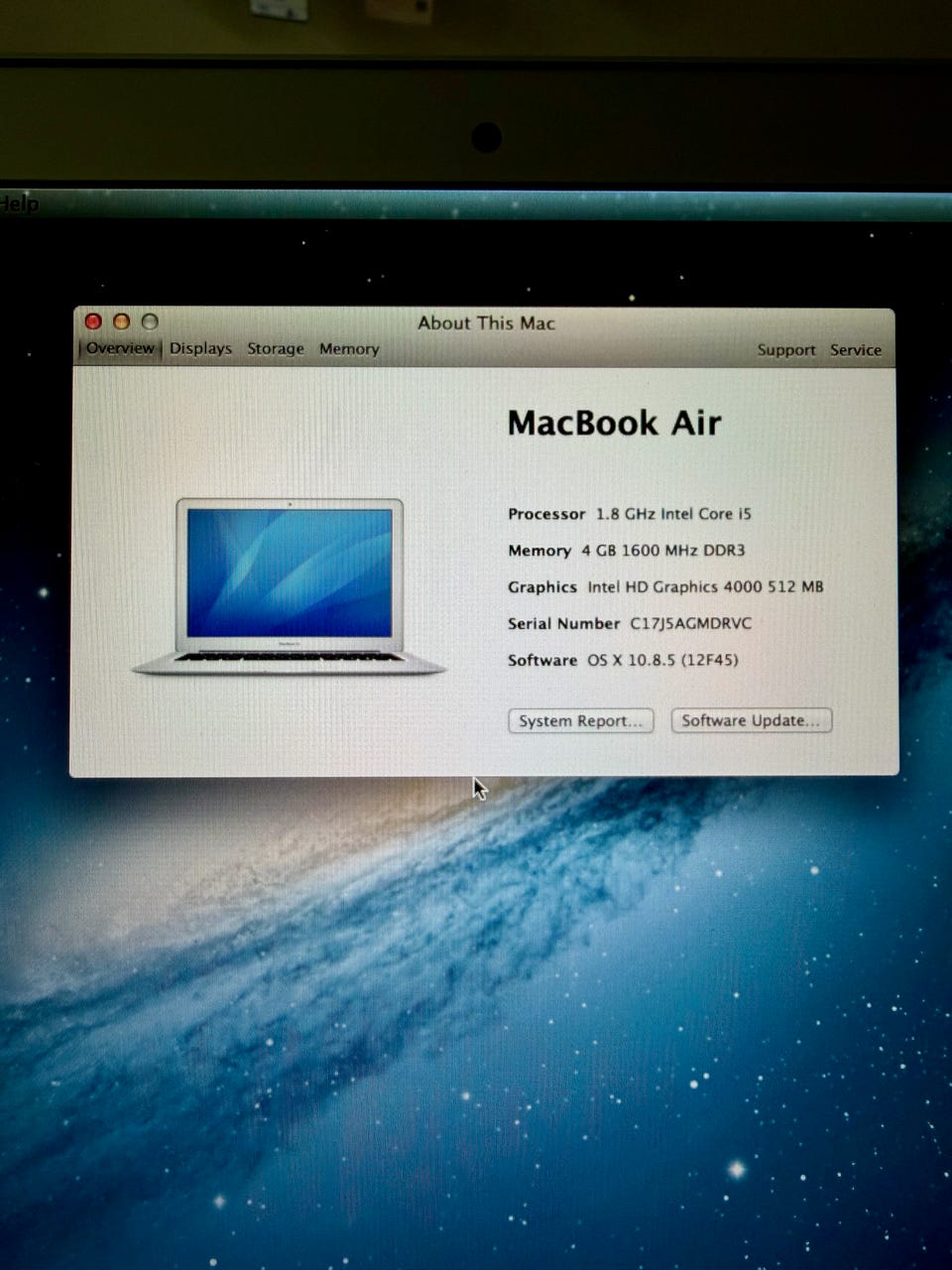Viewport: 952px width, 1270px height.
Task: Minimize the About This Mac window
Action: (121, 321)
